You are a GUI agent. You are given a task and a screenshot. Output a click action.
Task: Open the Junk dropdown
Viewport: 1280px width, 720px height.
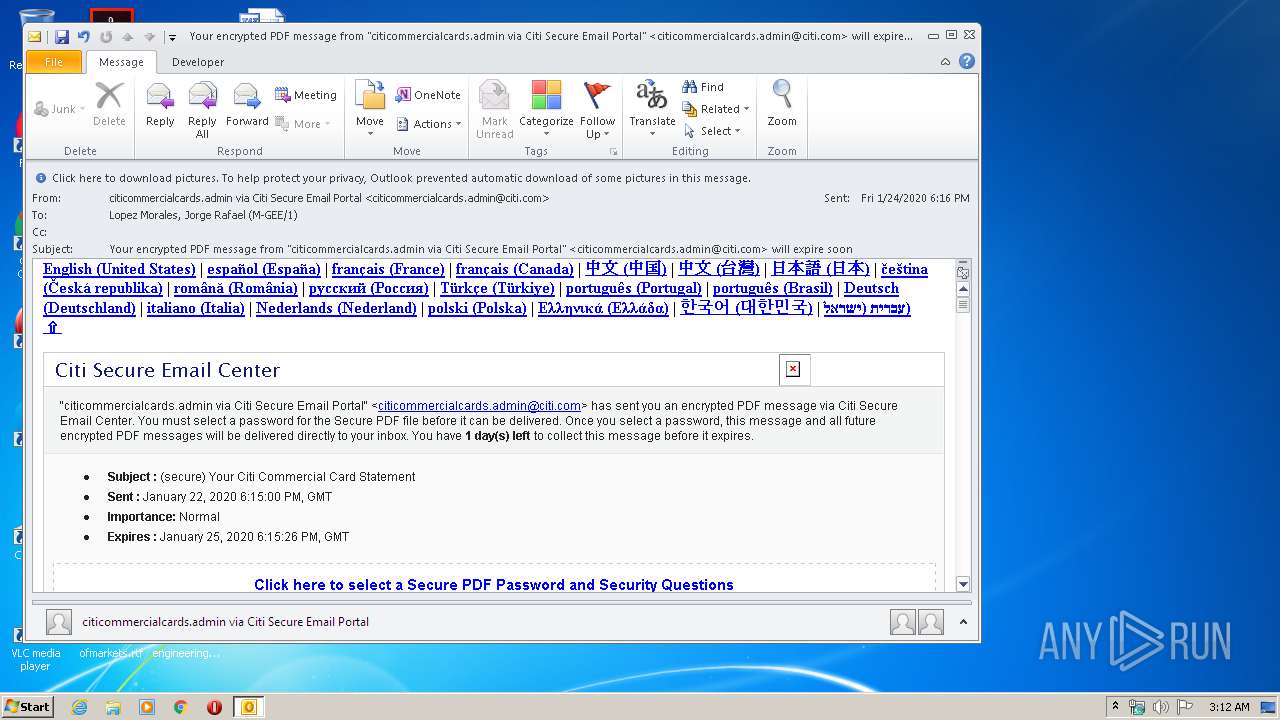(x=60, y=109)
